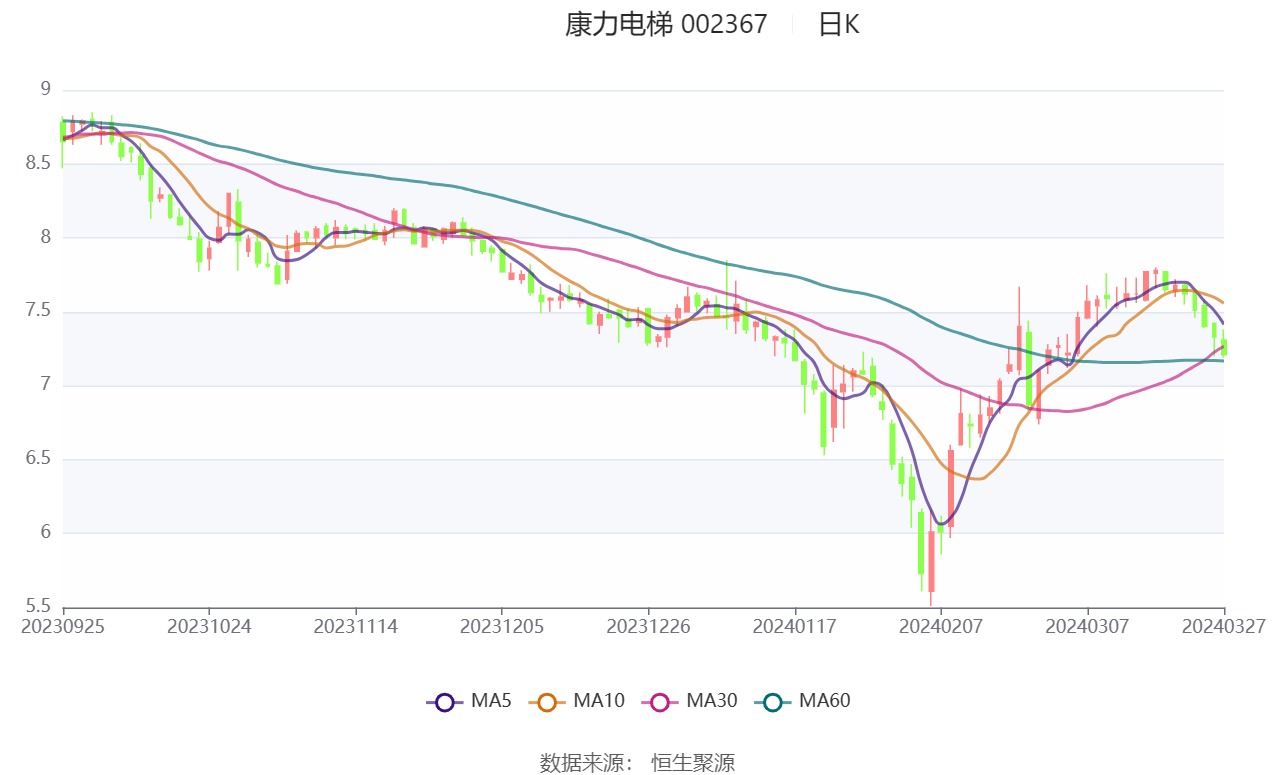
Task: Toggle the MA30 pink legend marker
Action: tap(660, 702)
